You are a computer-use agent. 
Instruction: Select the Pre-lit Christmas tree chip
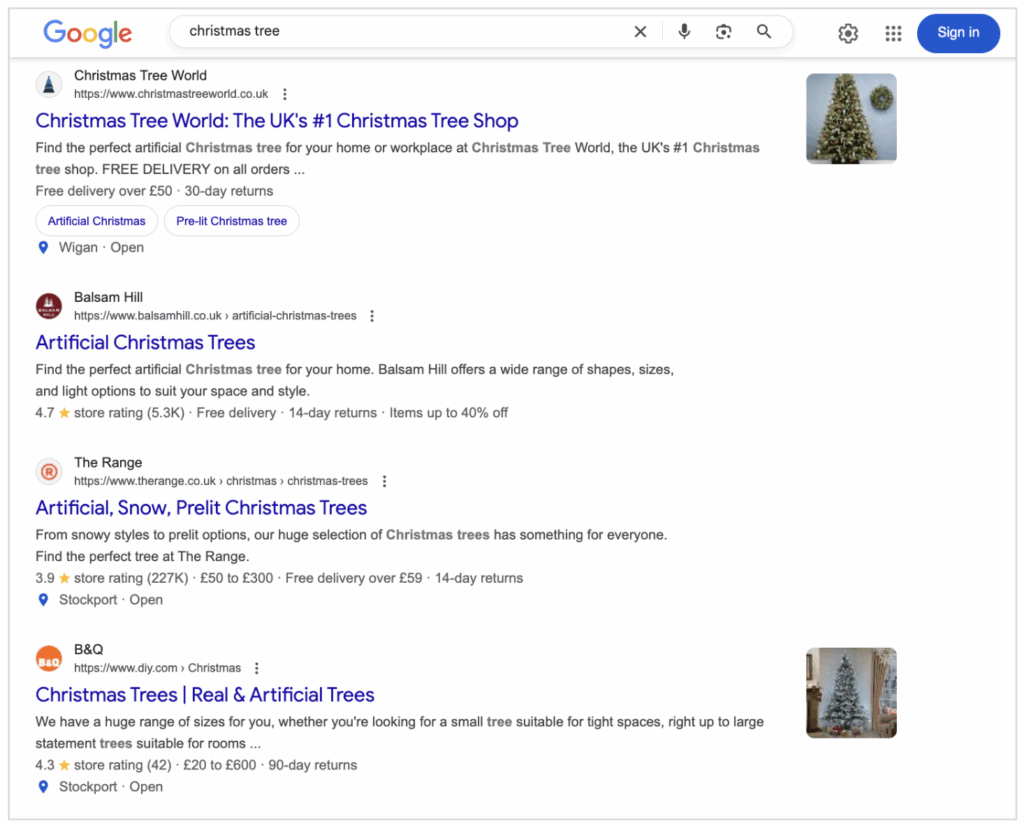[231, 221]
